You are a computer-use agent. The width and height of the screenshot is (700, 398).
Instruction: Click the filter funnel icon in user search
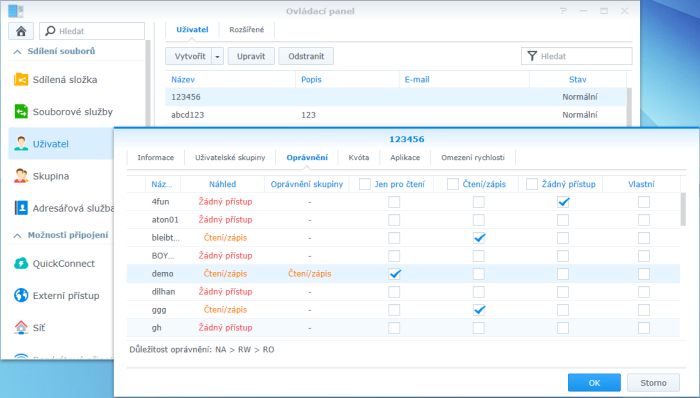pyautogui.click(x=532, y=56)
